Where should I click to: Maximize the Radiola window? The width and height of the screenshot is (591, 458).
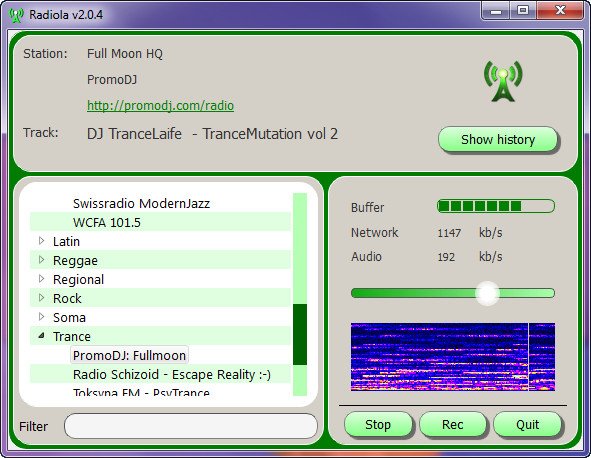pyautogui.click(x=522, y=11)
